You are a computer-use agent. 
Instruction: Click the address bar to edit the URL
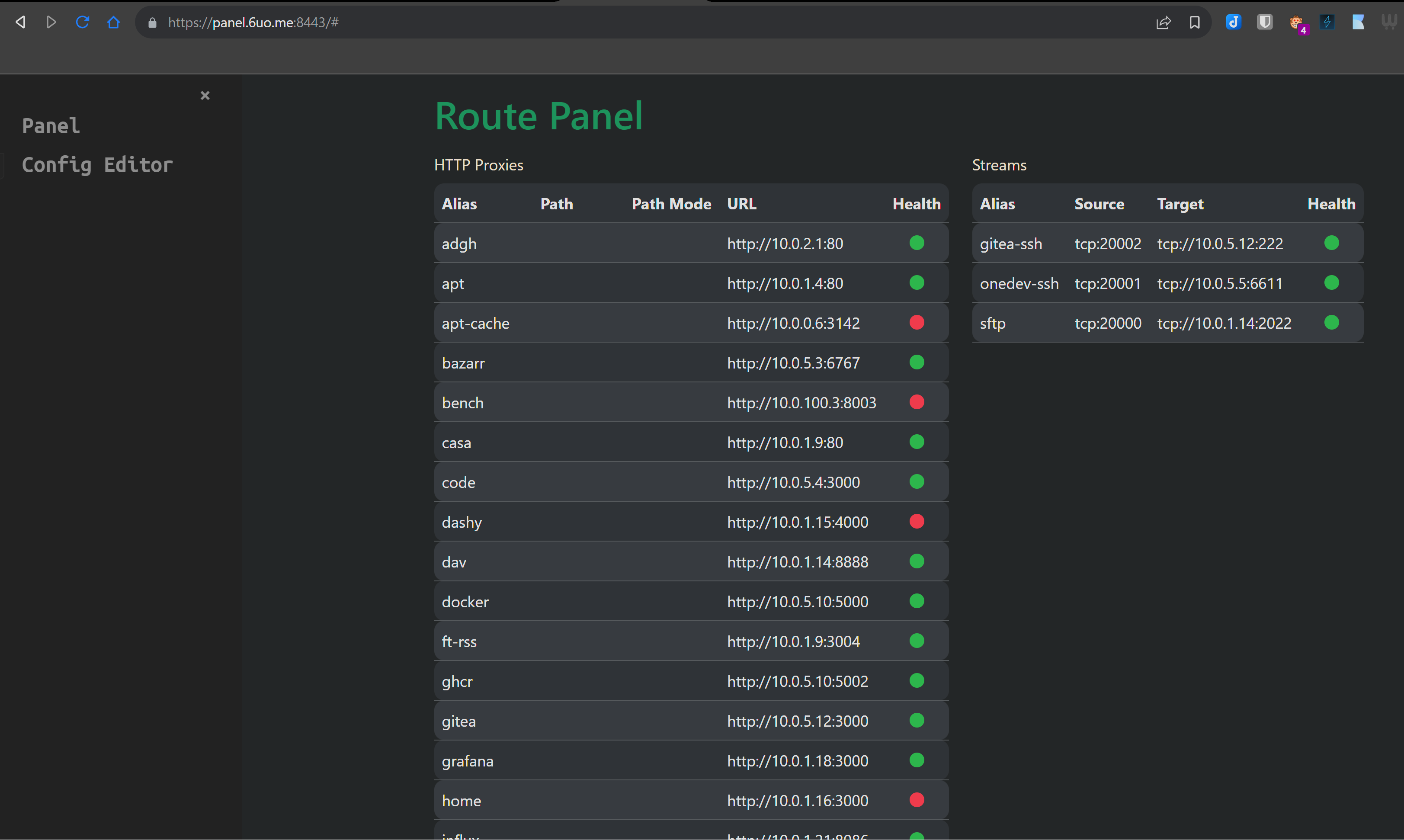coord(396,22)
